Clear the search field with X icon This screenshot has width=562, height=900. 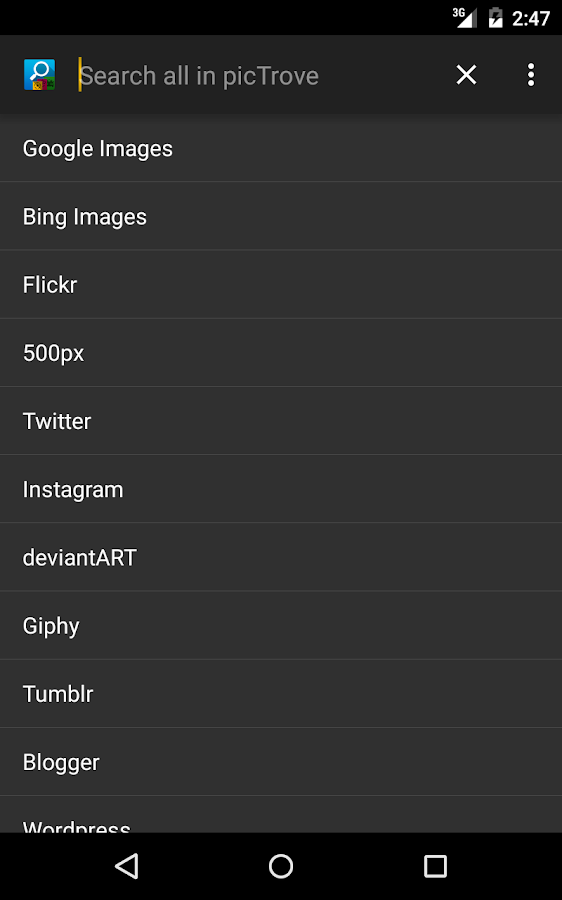tap(466, 75)
